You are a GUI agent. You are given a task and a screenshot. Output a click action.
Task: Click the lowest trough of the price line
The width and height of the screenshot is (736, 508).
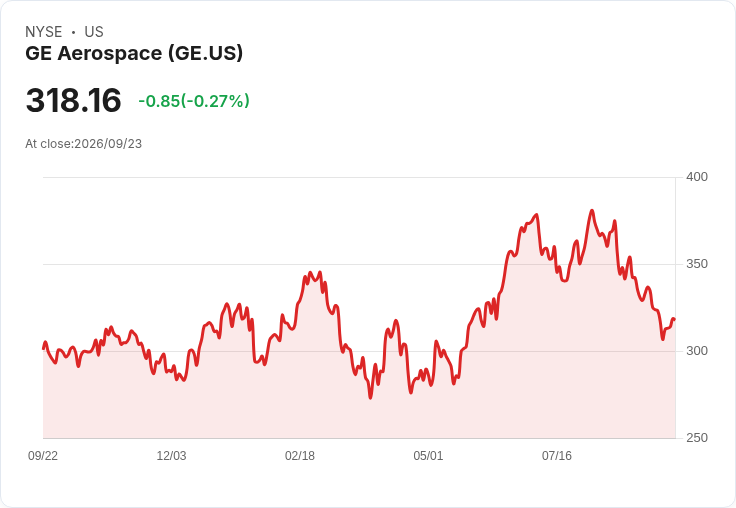click(370, 398)
